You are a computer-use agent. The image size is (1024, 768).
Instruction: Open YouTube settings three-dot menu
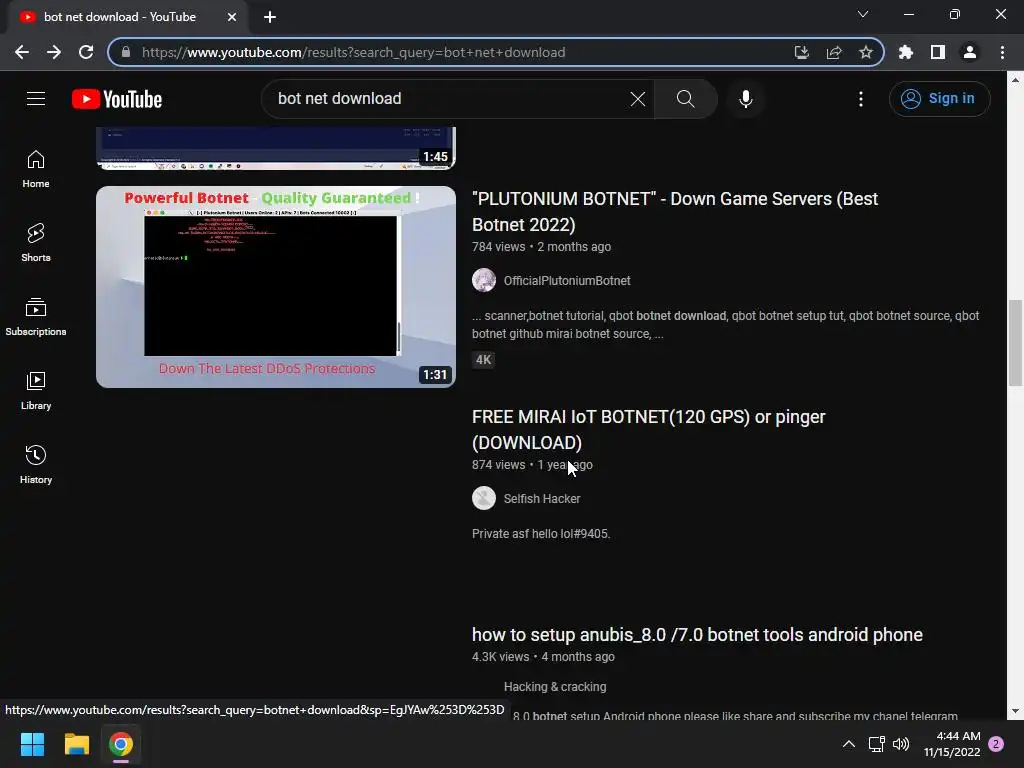(861, 99)
